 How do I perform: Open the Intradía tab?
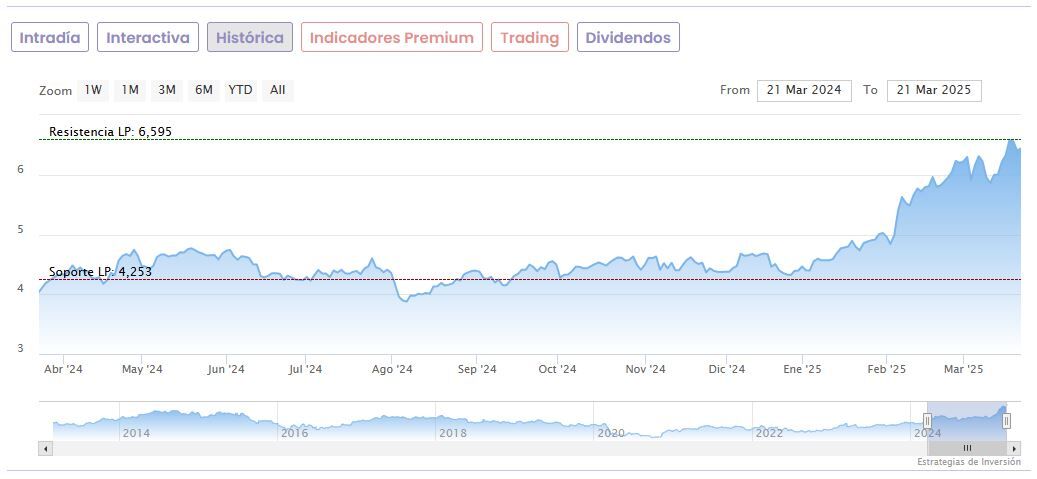[50, 38]
